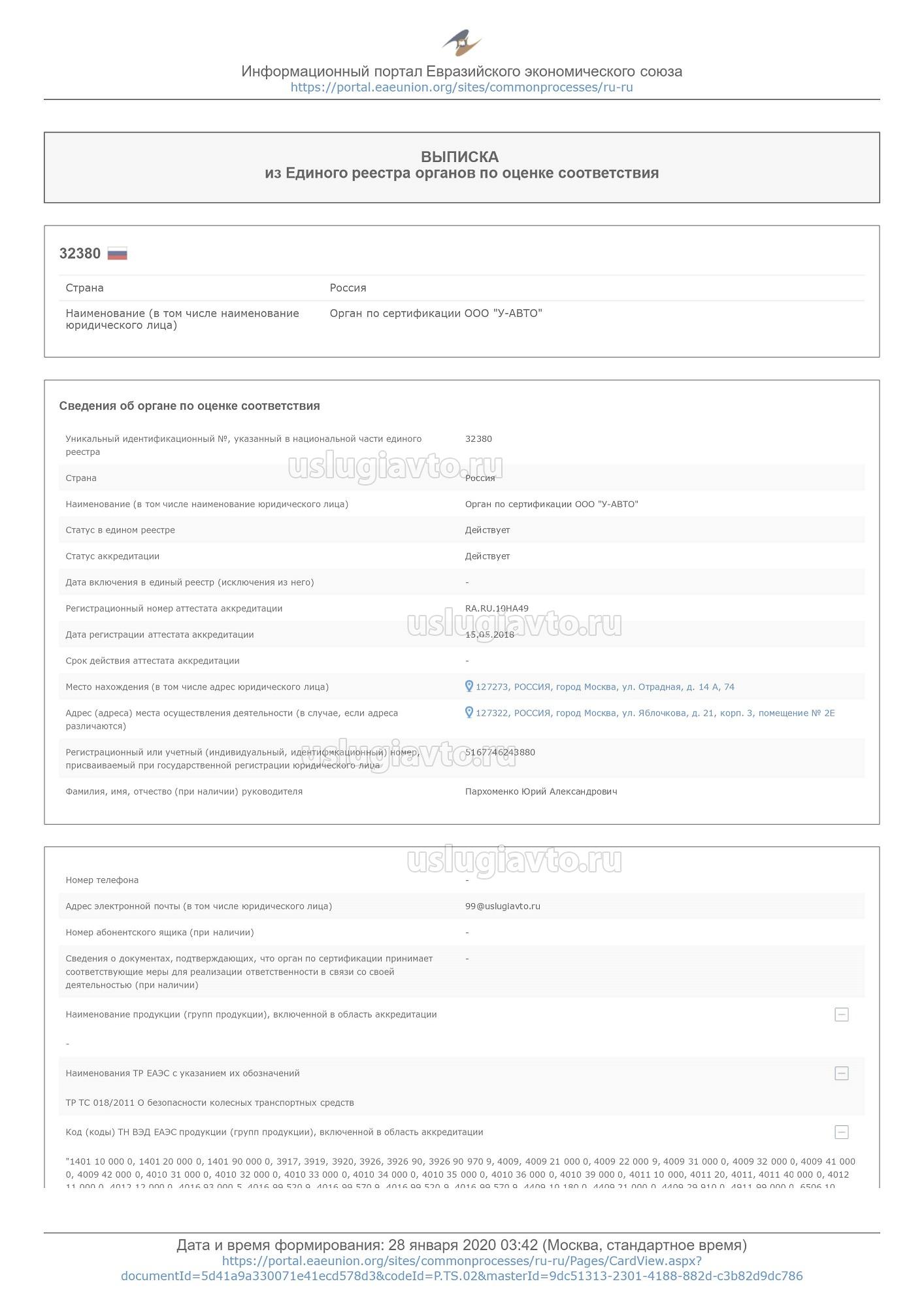This screenshot has width=924, height=1307.
Task: Click map pin beside Яблочкова address
Action: pyautogui.click(x=469, y=712)
